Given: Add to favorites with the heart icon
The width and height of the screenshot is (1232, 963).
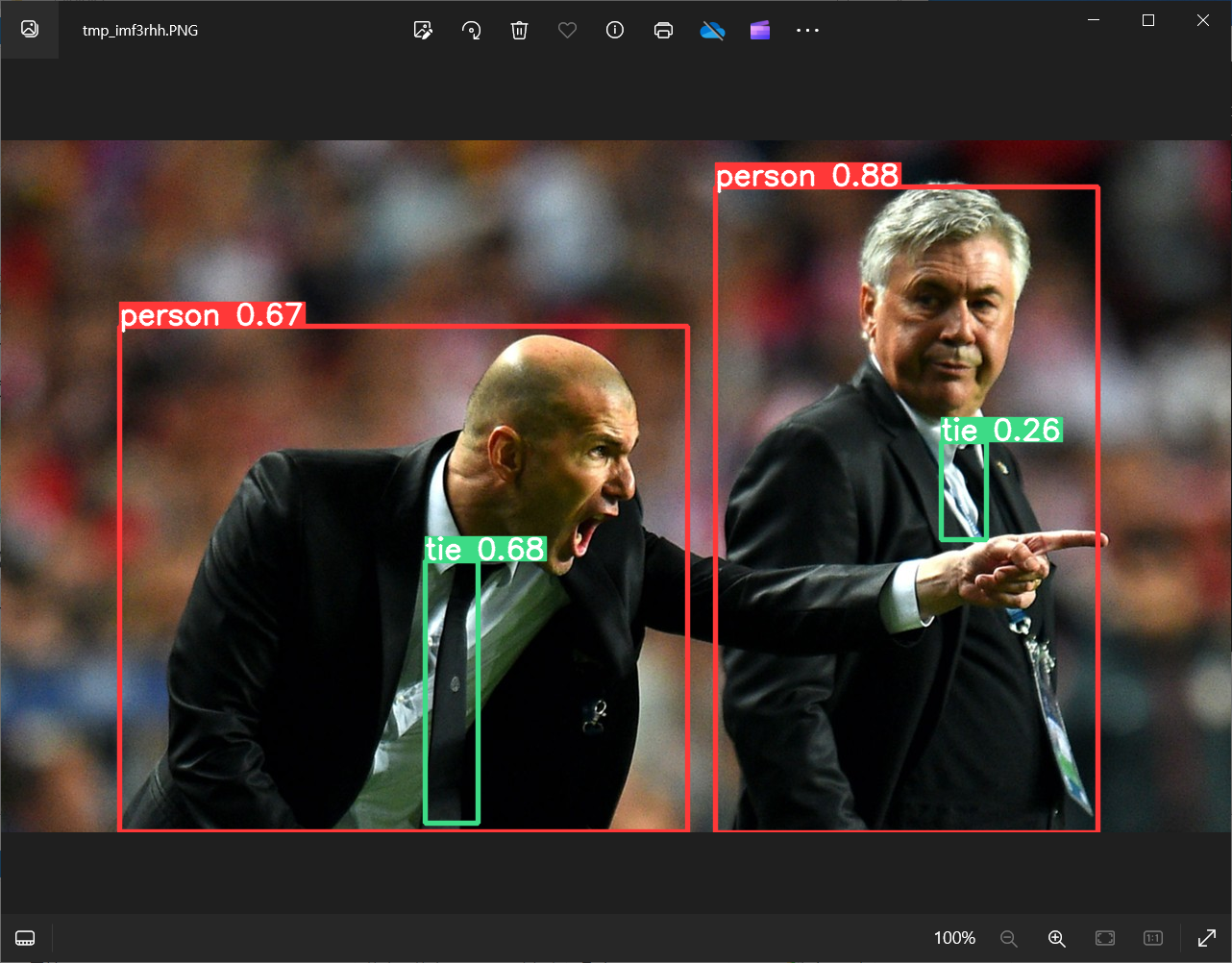Looking at the screenshot, I should point(567,30).
